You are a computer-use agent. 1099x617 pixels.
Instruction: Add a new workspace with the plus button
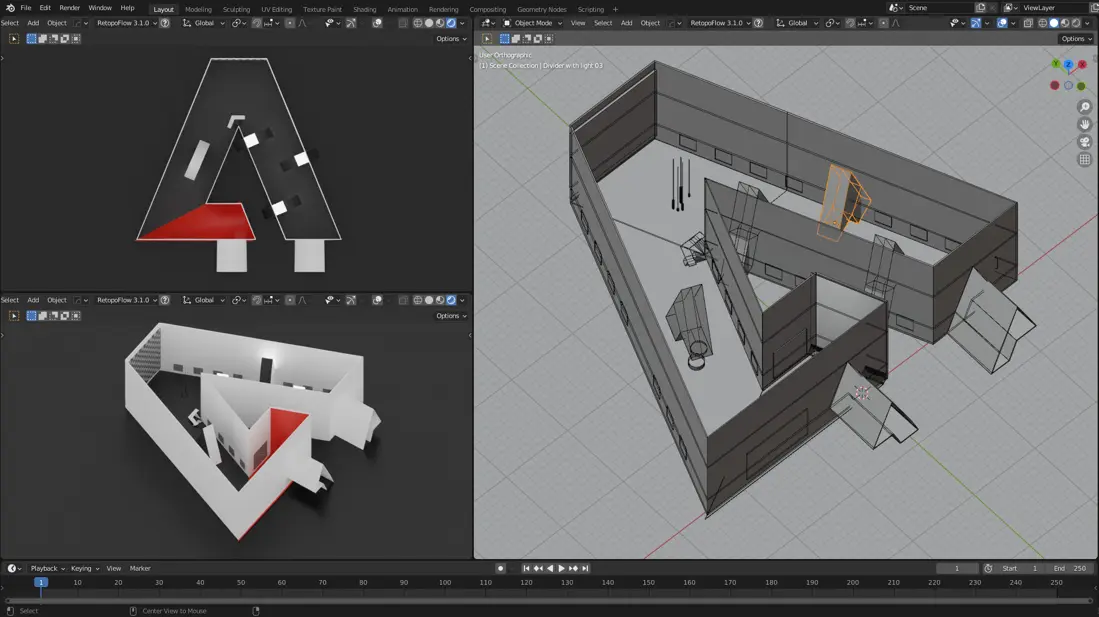(614, 9)
